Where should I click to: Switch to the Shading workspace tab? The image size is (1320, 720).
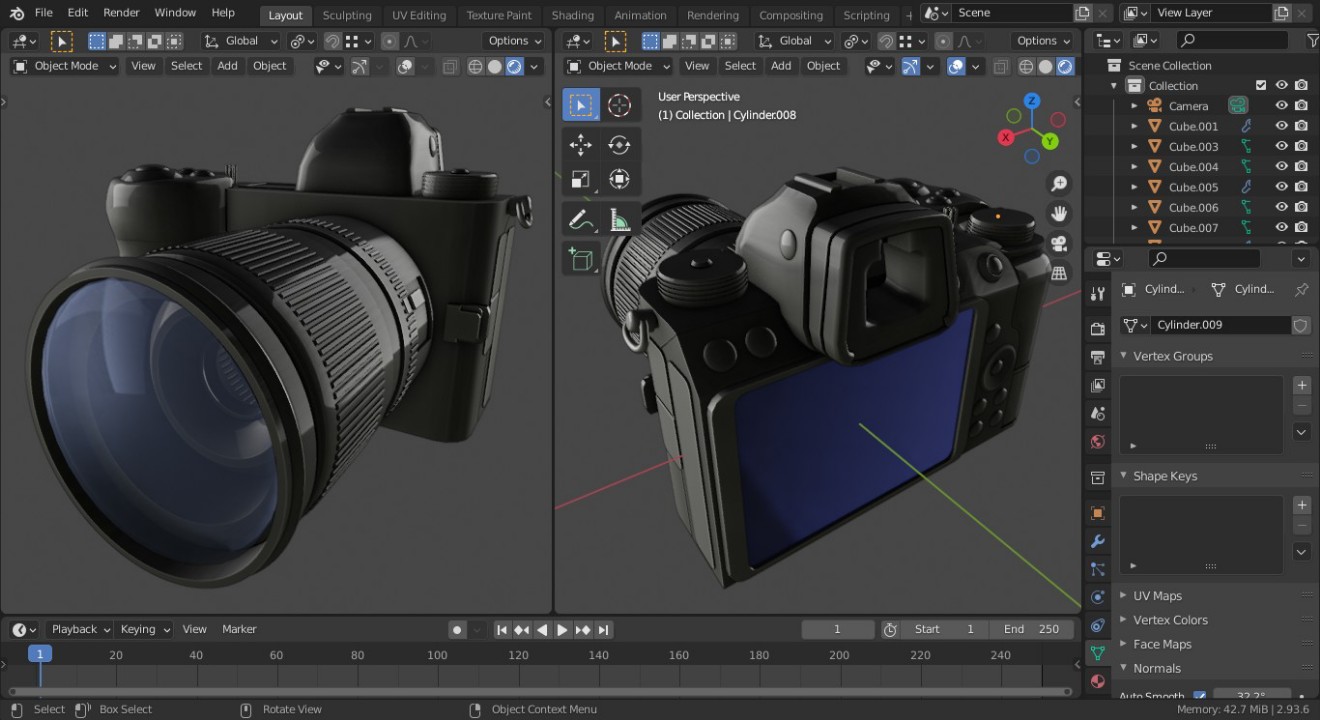click(572, 15)
